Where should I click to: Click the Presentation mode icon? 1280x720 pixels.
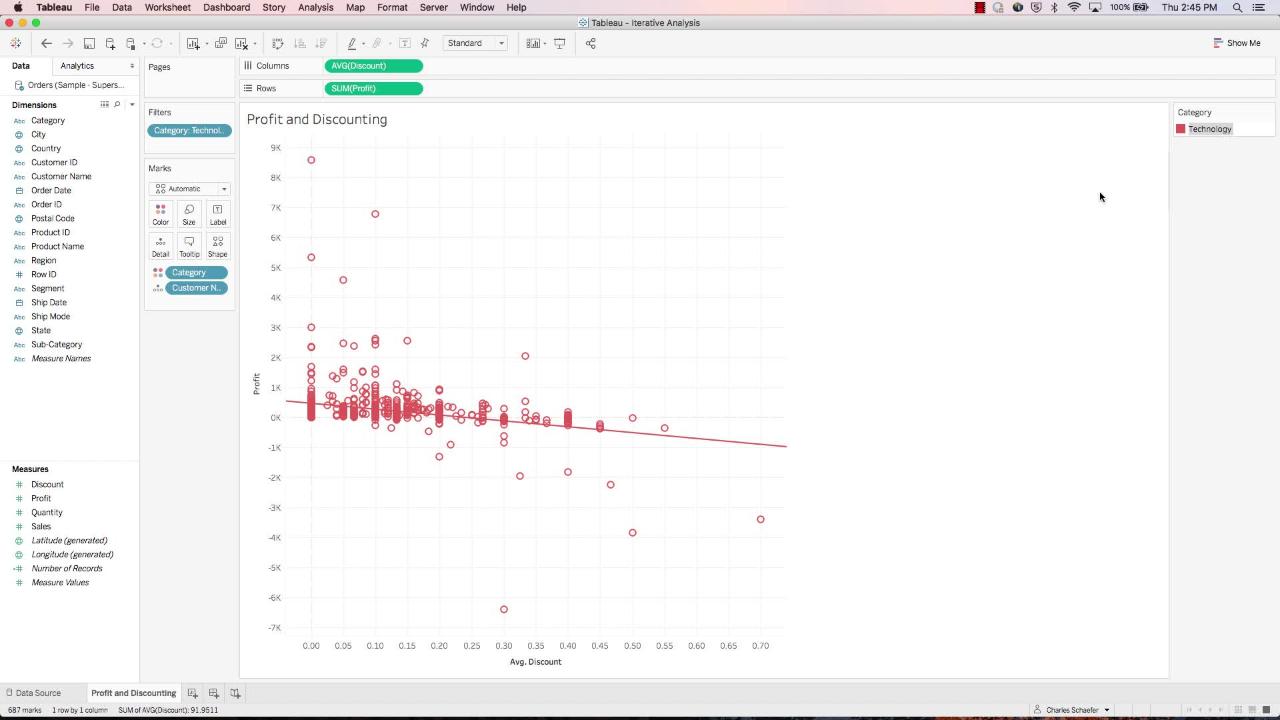(560, 43)
